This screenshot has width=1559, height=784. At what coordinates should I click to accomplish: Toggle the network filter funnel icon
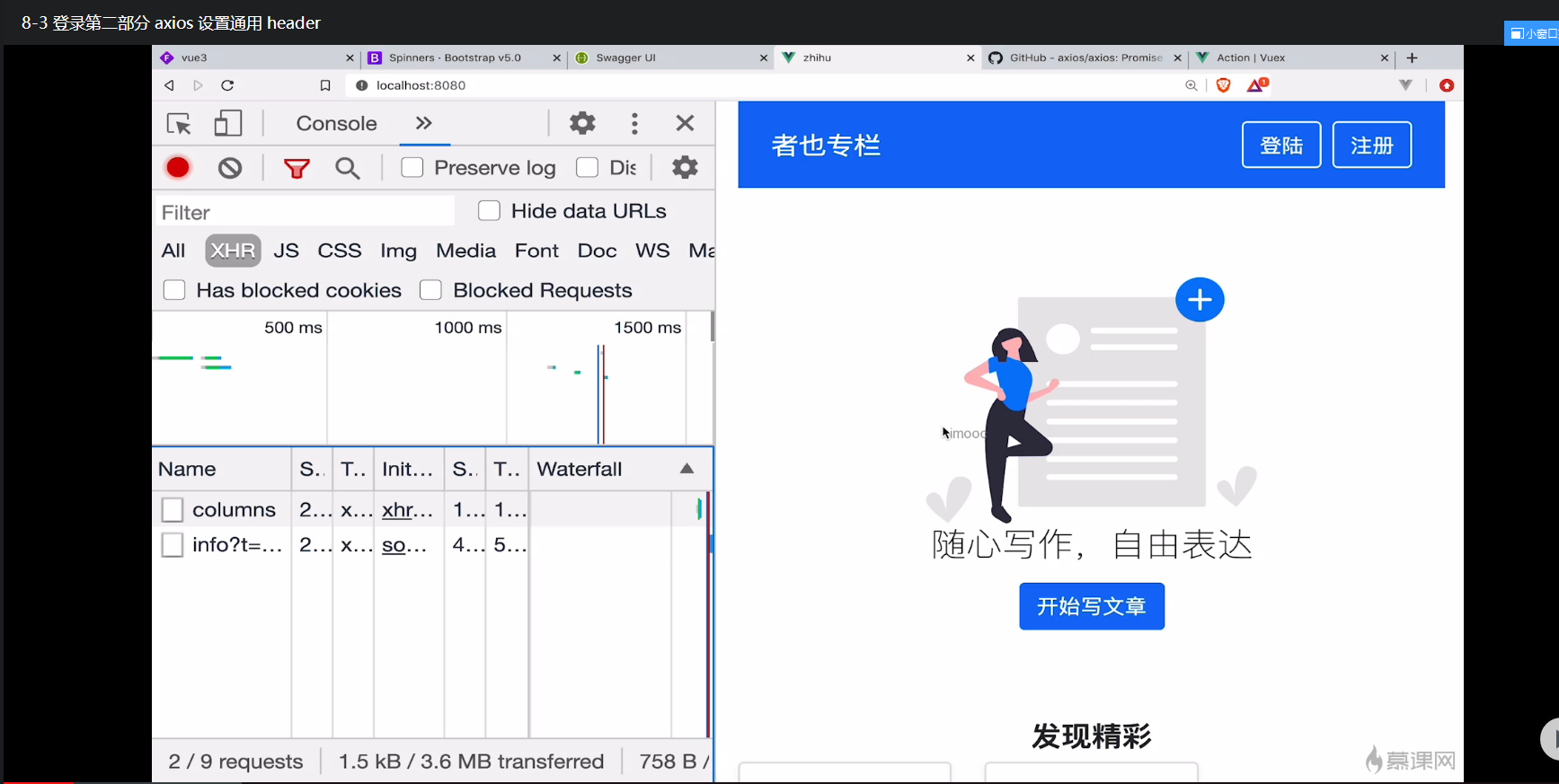coord(297,168)
